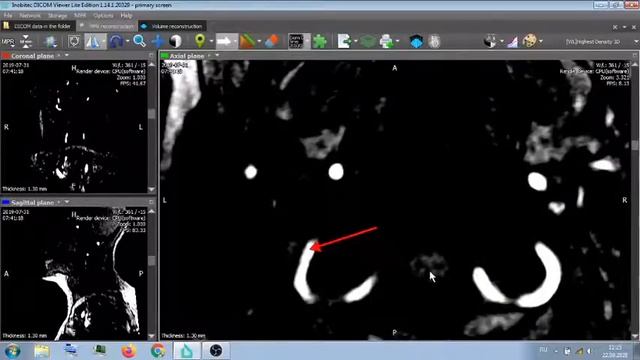Select the green marker pin tool

[x=200, y=41]
